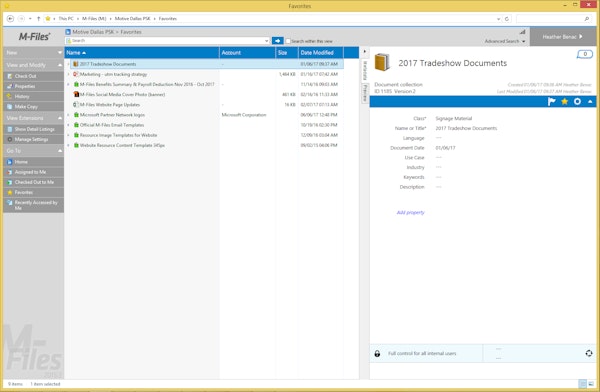Click the search magnifier in the Explorer search box
The height and width of the screenshot is (392, 600).
pyautogui.click(x=587, y=18)
